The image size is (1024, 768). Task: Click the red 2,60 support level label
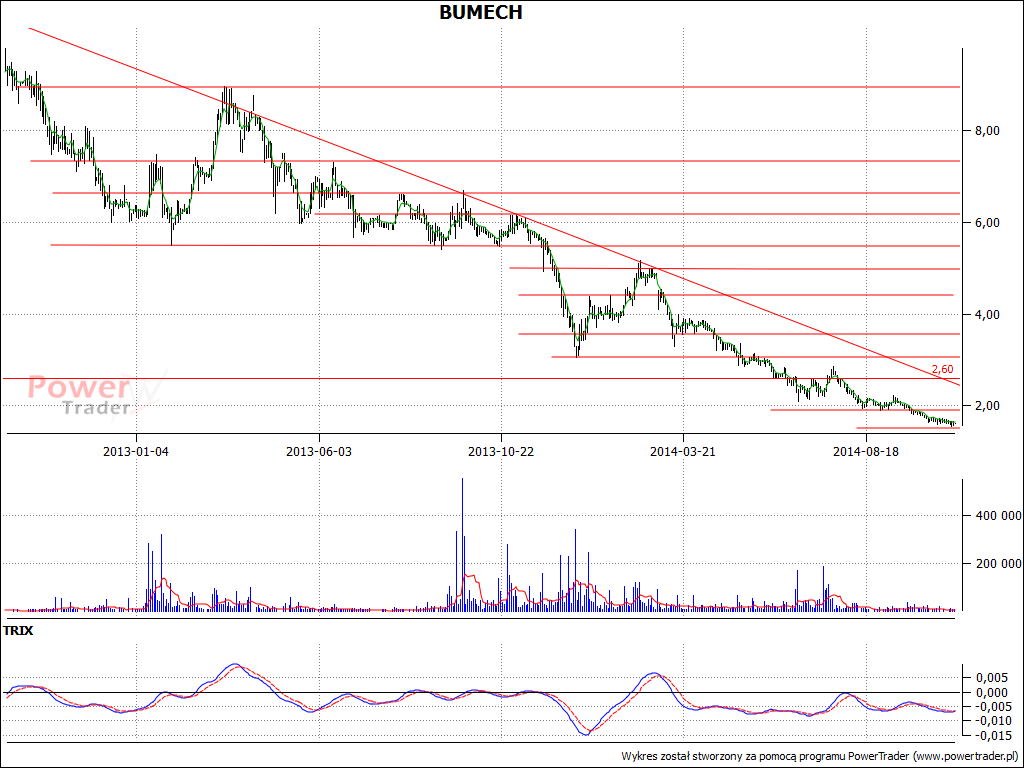[x=942, y=370]
